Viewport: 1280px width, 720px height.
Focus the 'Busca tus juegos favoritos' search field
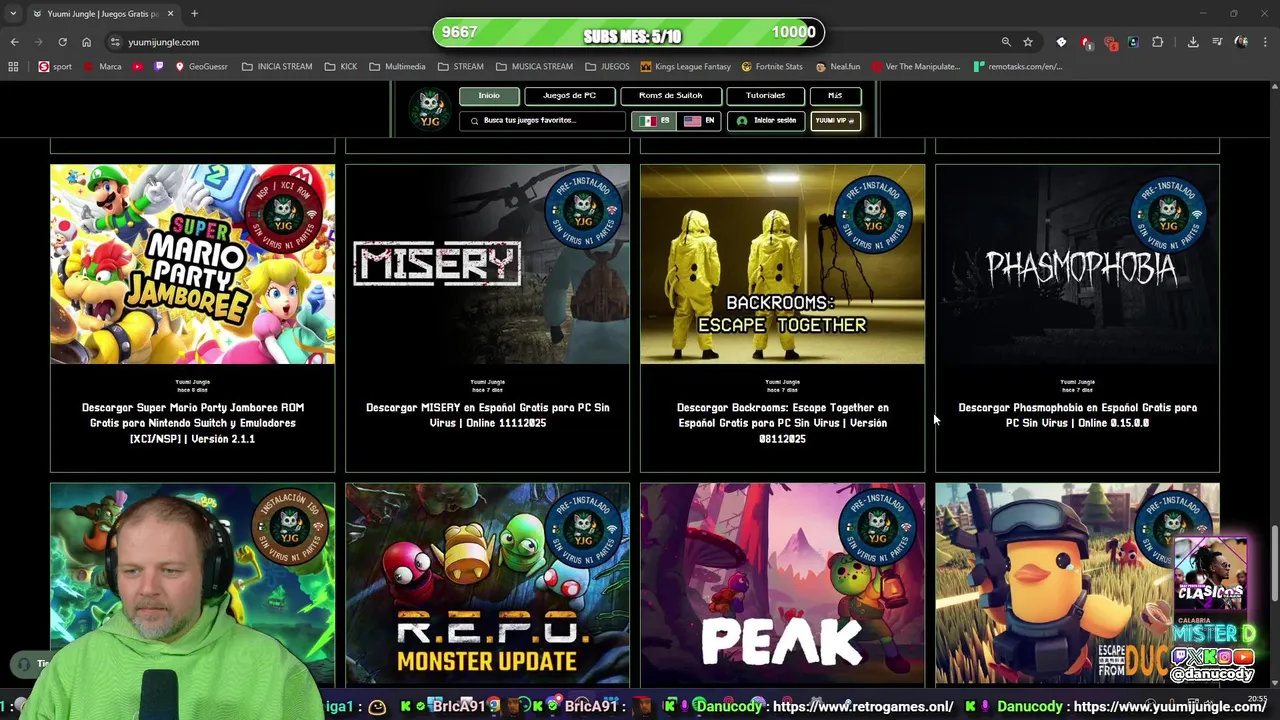pyautogui.click(x=543, y=121)
